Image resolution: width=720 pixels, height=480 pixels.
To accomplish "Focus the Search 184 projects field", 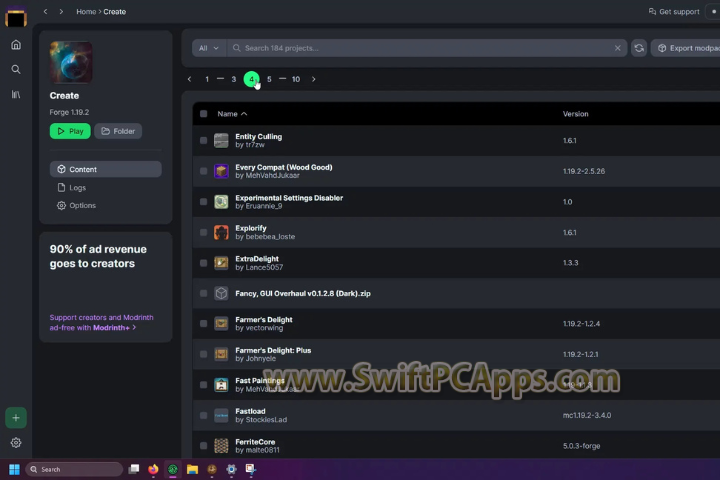I will point(427,48).
